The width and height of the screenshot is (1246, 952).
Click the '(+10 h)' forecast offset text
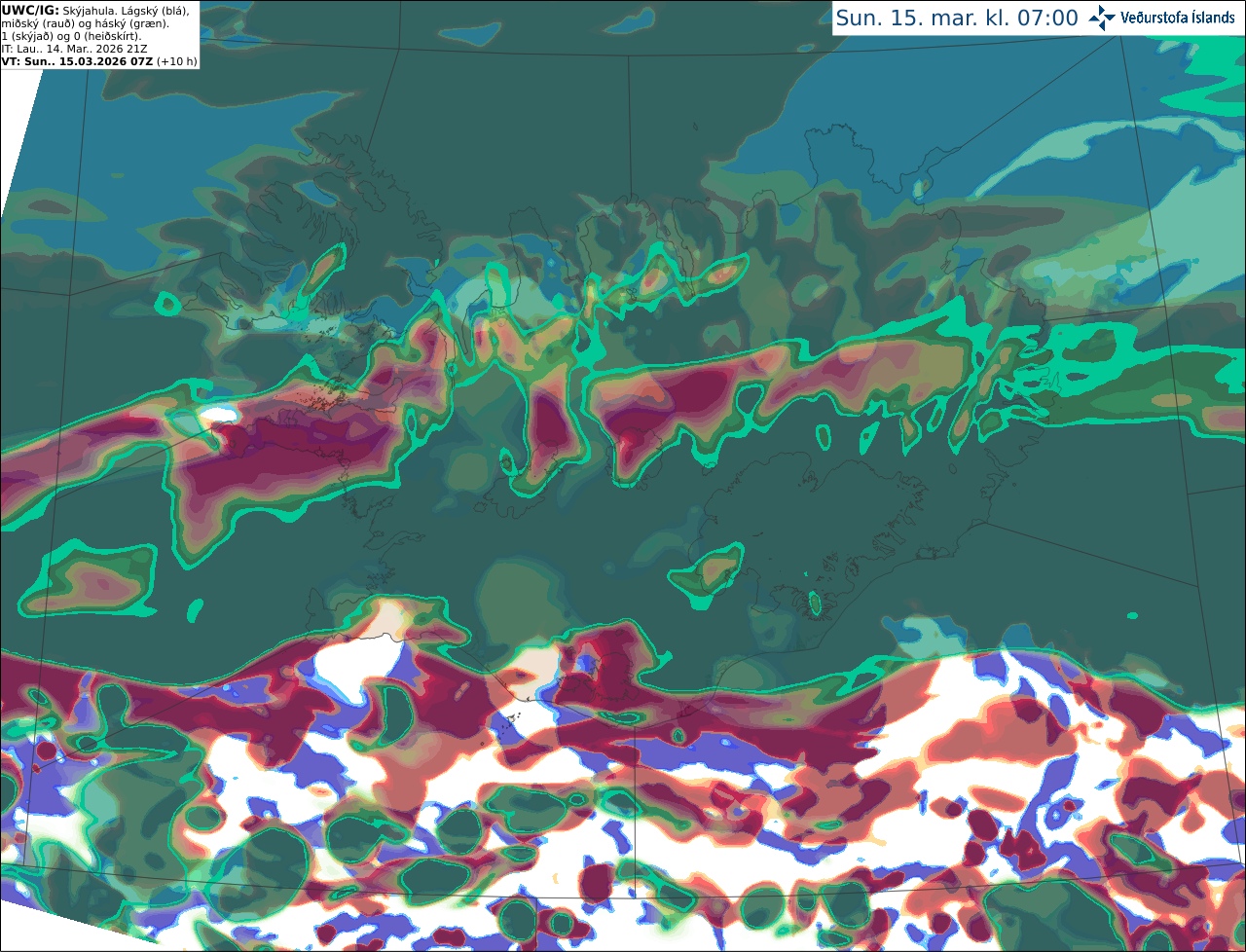pyautogui.click(x=176, y=61)
